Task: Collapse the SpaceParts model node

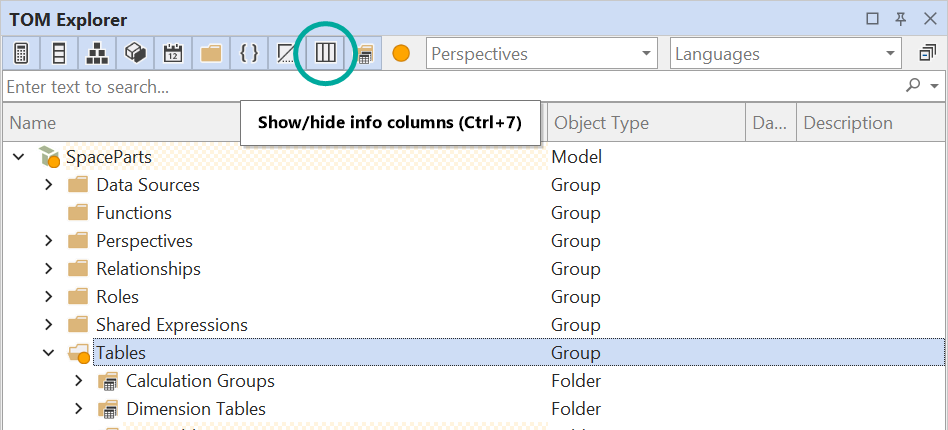Action: pyautogui.click(x=19, y=157)
